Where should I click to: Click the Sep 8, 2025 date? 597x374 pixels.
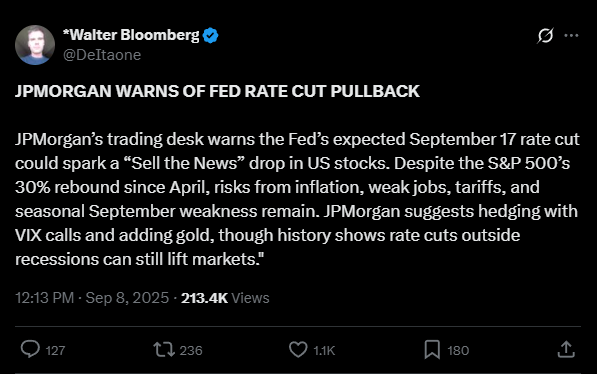(x=127, y=298)
